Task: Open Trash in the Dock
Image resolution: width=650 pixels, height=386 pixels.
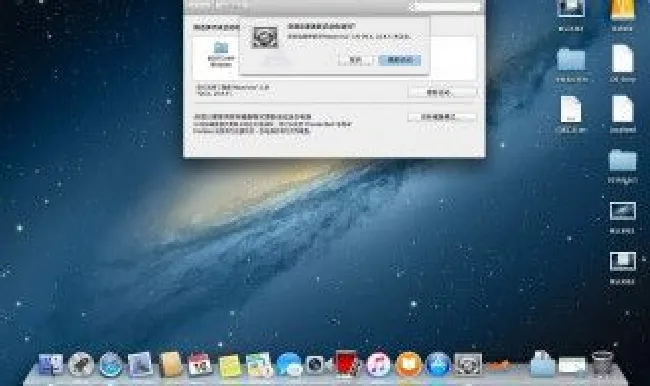Action: point(602,364)
